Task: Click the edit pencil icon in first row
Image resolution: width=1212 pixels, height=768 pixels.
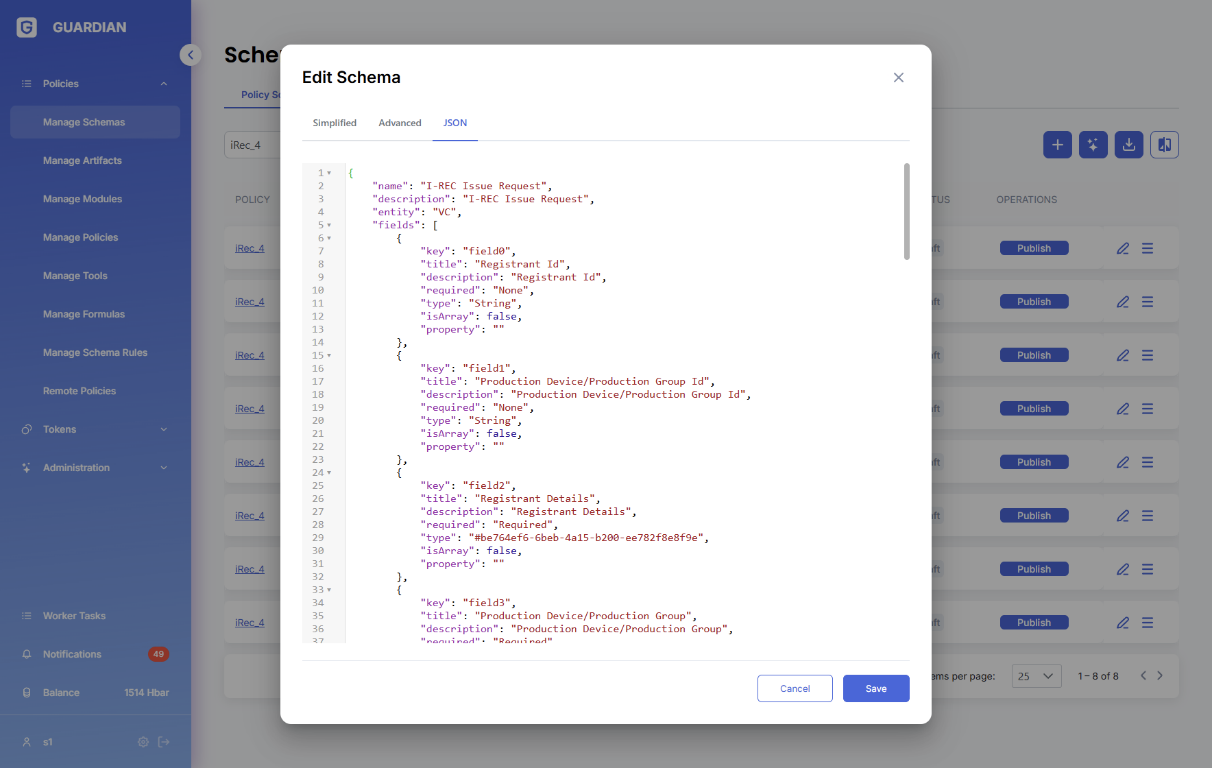Action: [x=1122, y=248]
